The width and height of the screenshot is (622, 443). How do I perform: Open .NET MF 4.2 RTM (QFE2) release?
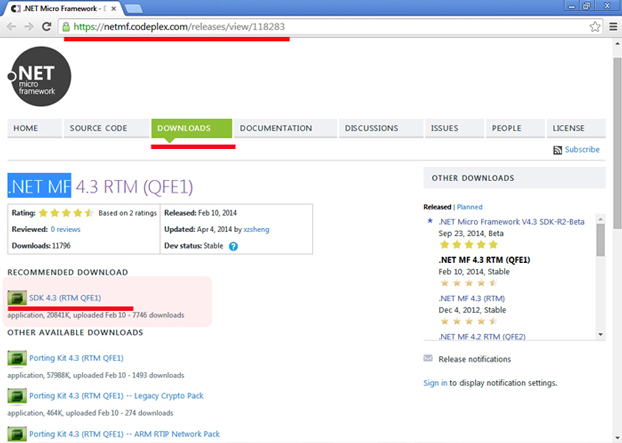pyautogui.click(x=482, y=337)
